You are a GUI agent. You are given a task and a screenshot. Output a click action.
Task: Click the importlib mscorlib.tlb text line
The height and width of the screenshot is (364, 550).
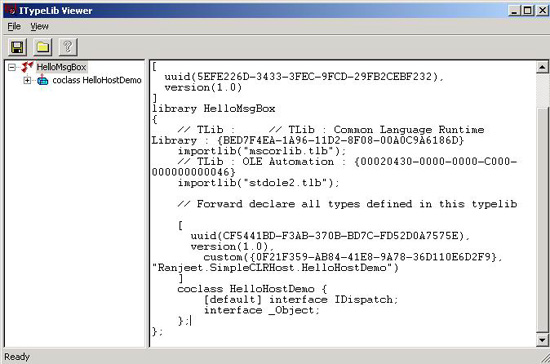coord(261,151)
